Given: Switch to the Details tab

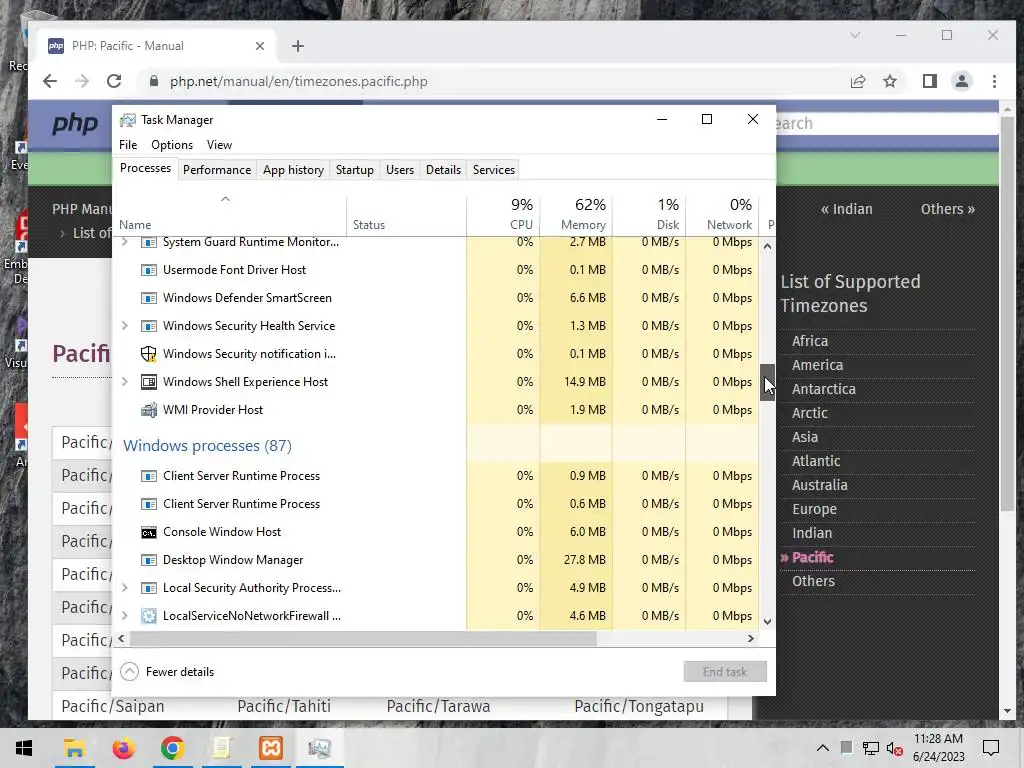Looking at the screenshot, I should point(443,170).
